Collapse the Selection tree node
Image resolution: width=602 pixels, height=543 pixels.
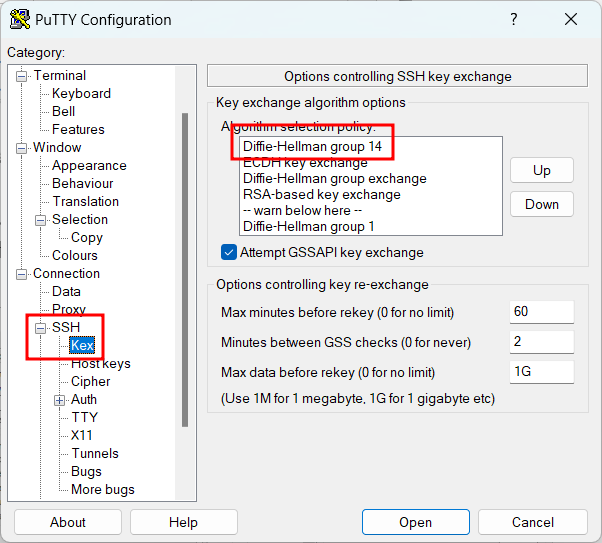40,220
